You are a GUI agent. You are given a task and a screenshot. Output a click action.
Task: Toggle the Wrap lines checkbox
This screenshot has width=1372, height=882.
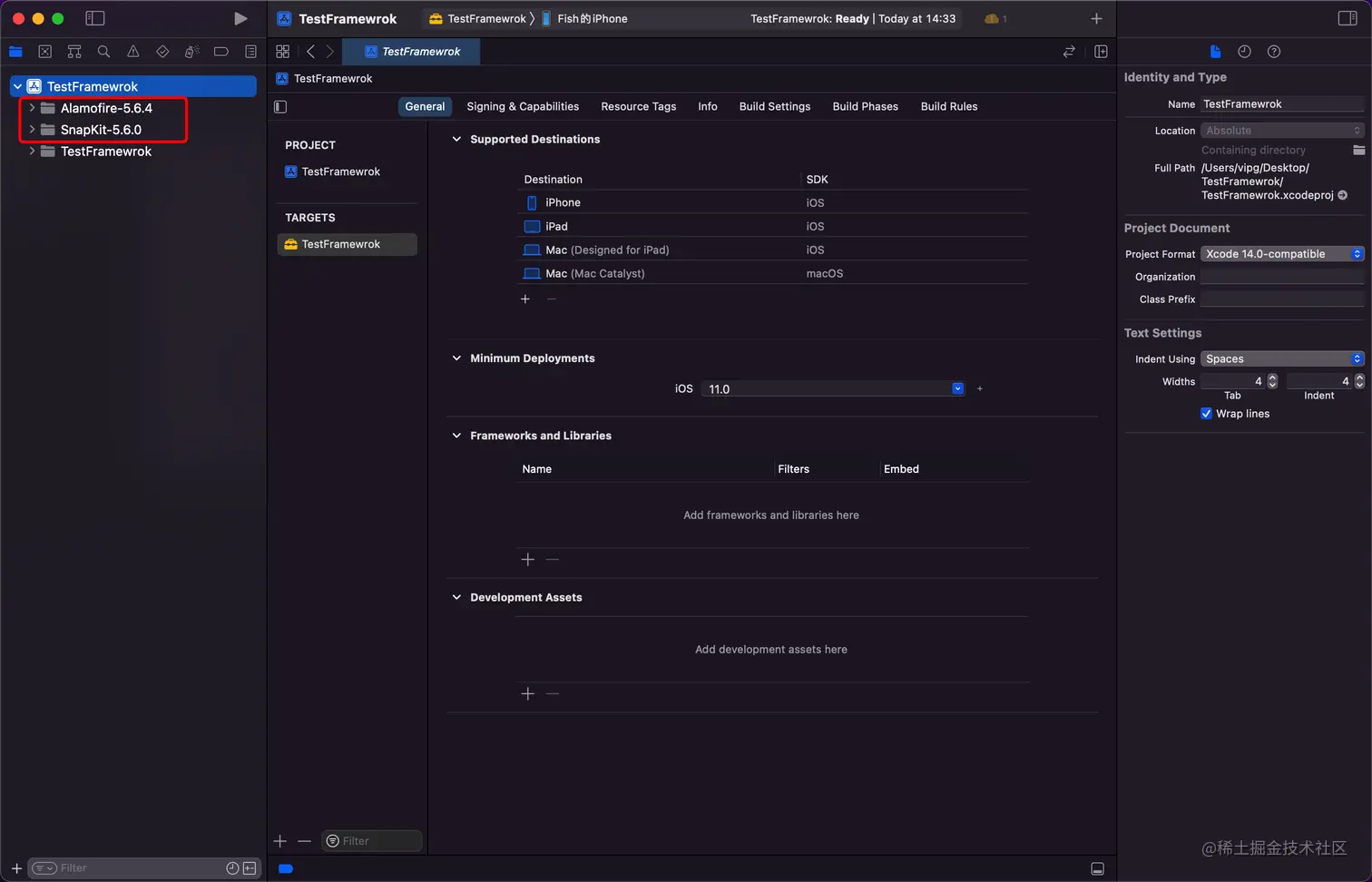pyautogui.click(x=1206, y=413)
